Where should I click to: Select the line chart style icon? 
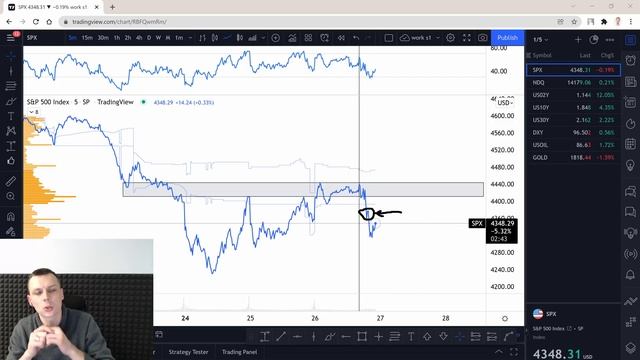tap(227, 38)
